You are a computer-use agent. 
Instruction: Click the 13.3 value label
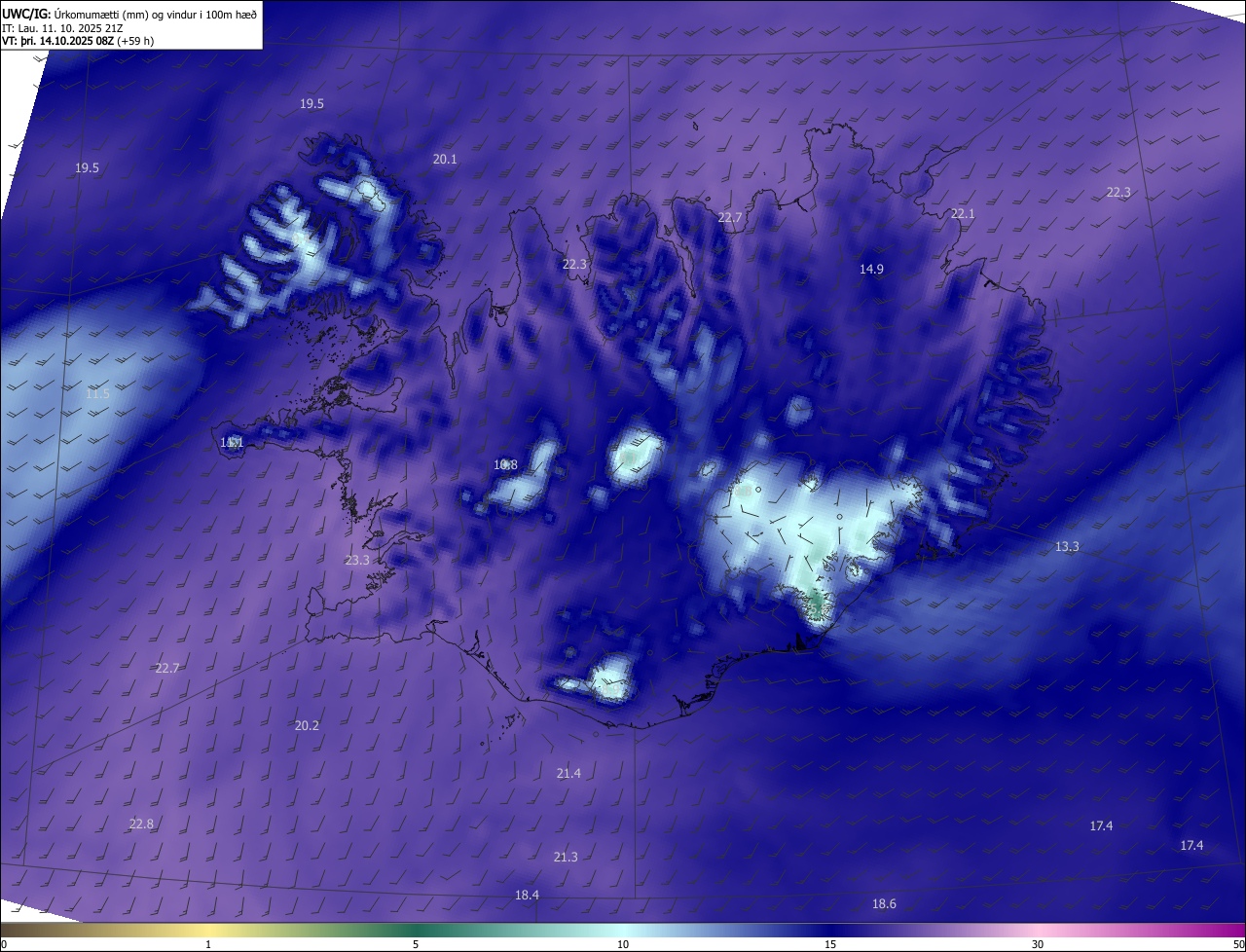[x=1067, y=547]
